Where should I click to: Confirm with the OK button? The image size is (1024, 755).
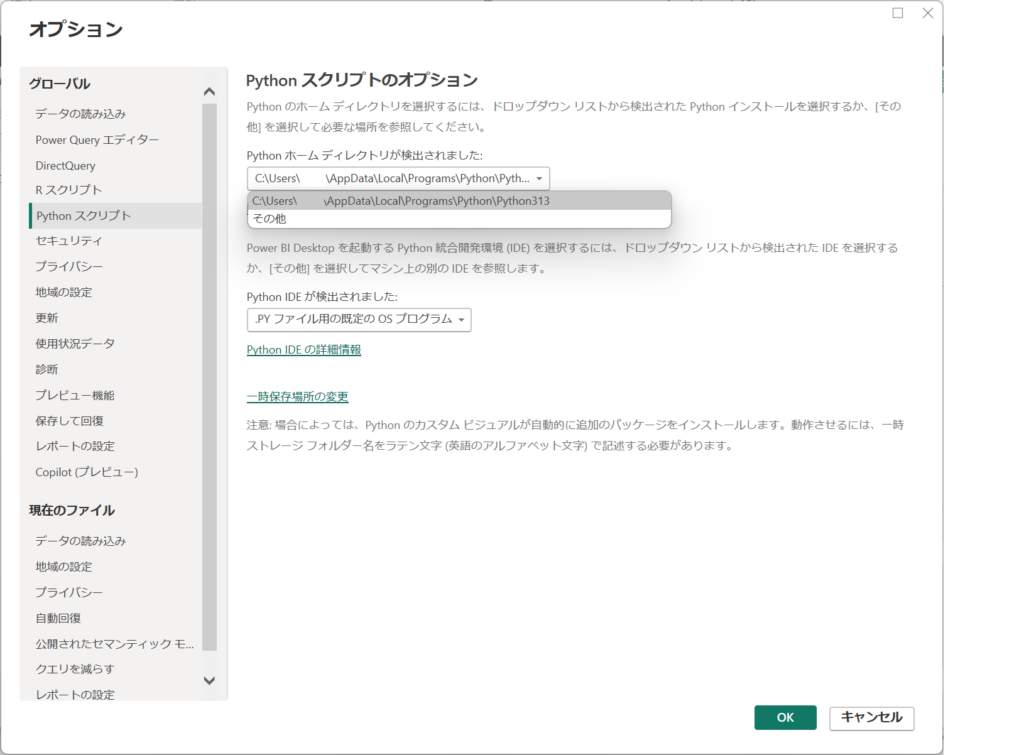785,717
